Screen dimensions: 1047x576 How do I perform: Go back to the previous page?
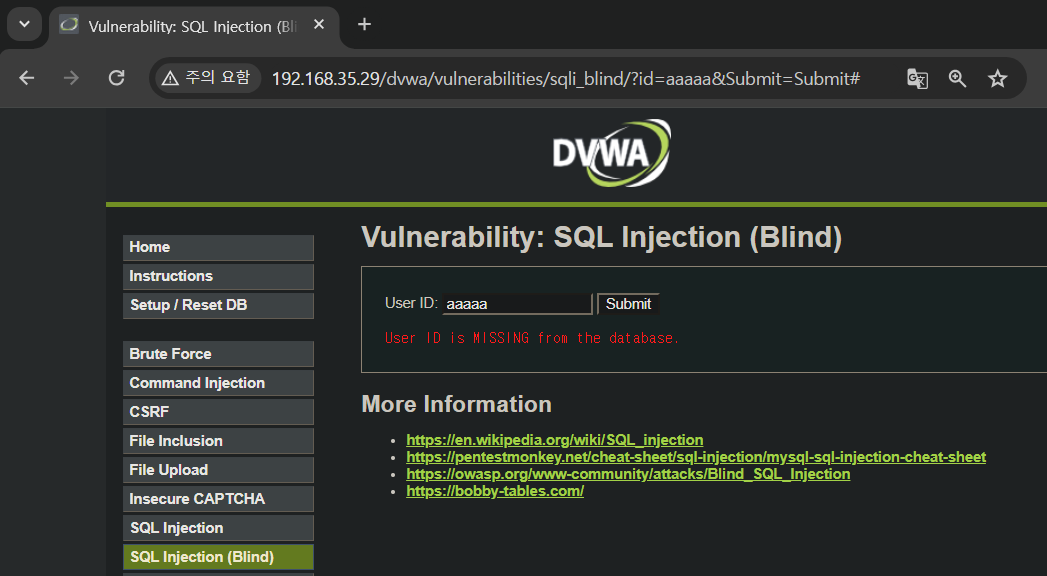click(x=27, y=78)
